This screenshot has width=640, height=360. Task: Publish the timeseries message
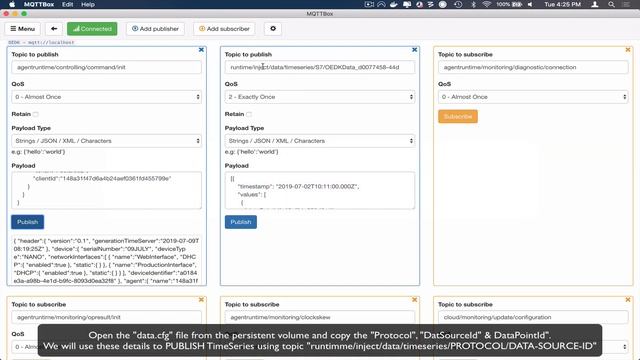click(241, 222)
